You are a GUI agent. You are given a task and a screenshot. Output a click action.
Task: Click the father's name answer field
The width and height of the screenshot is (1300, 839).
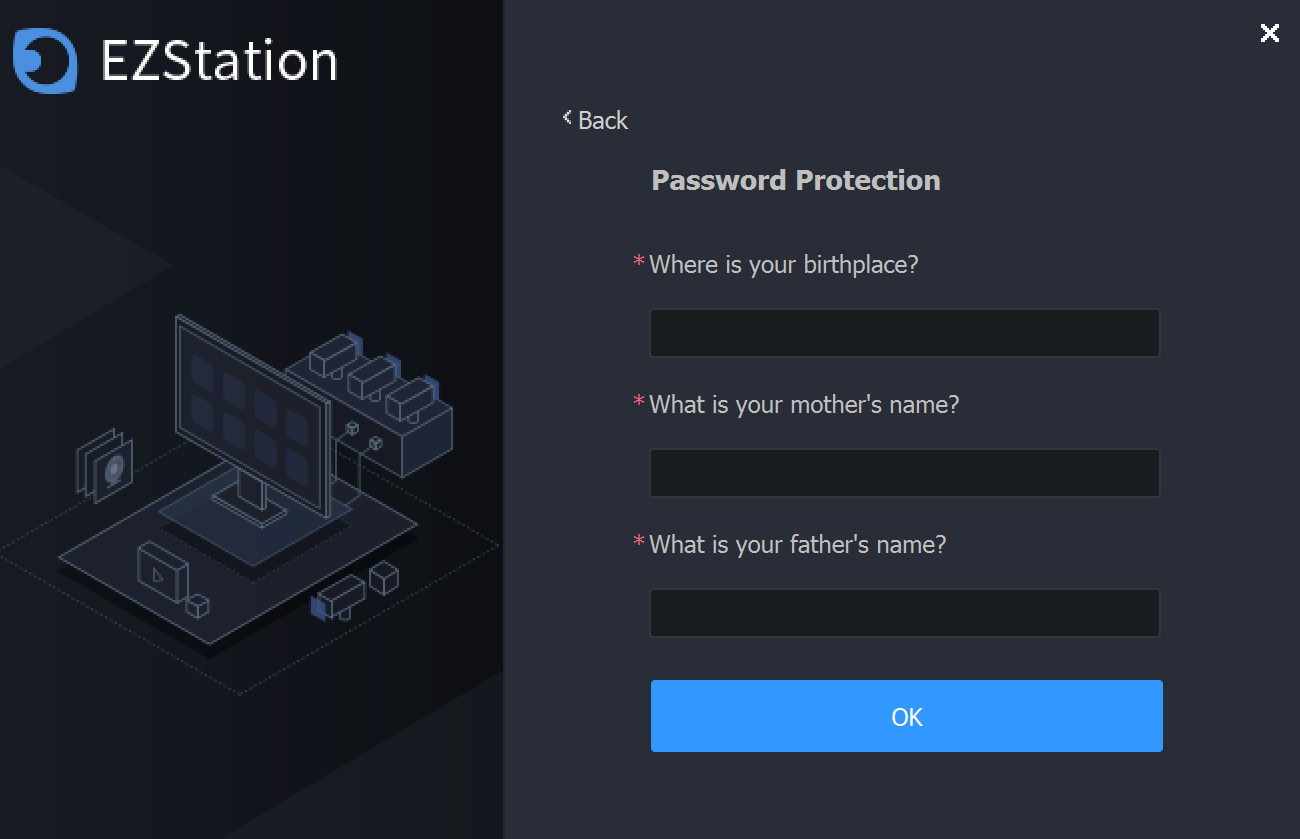(904, 612)
